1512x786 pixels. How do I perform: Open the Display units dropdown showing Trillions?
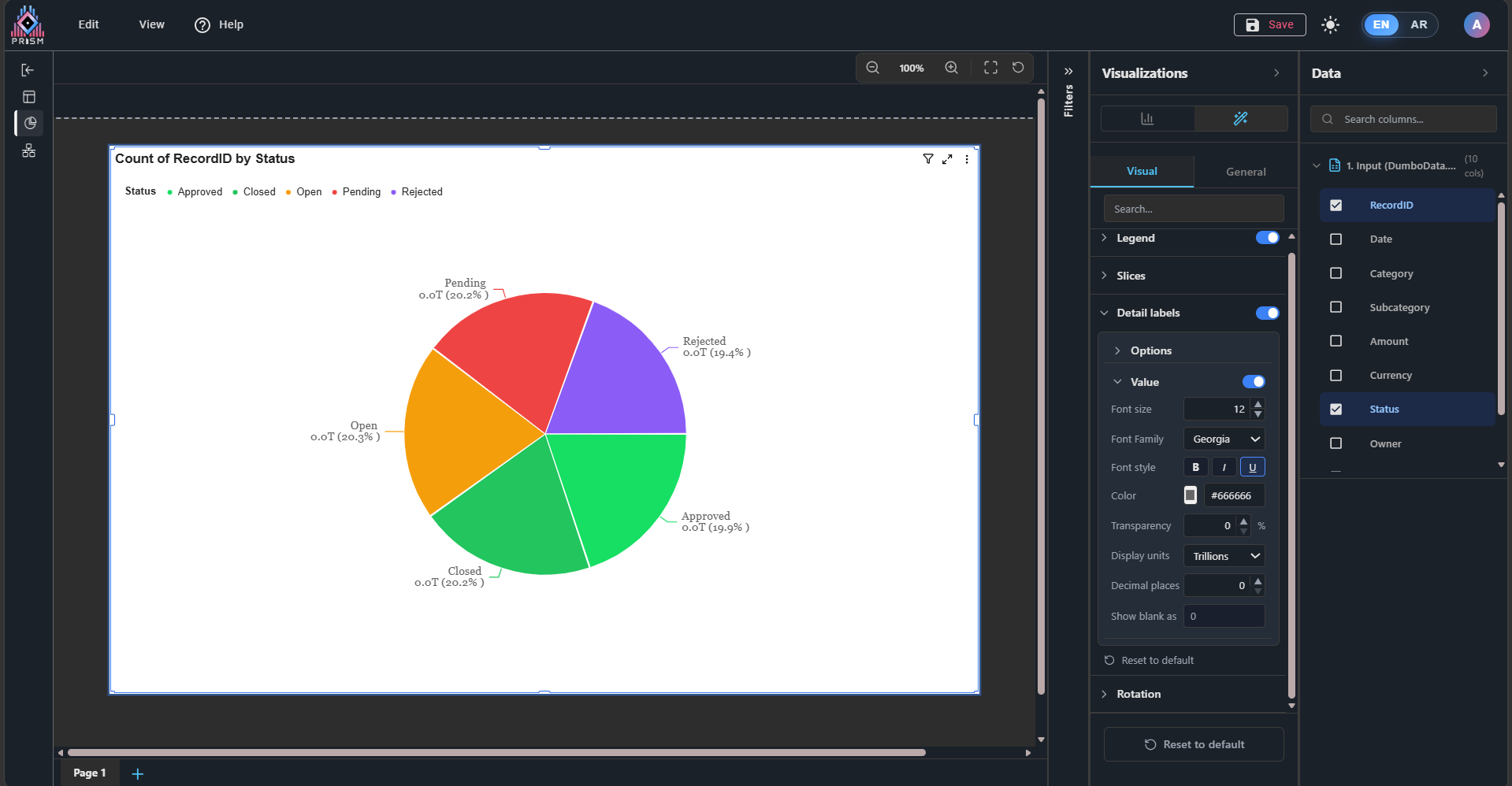[1224, 556]
